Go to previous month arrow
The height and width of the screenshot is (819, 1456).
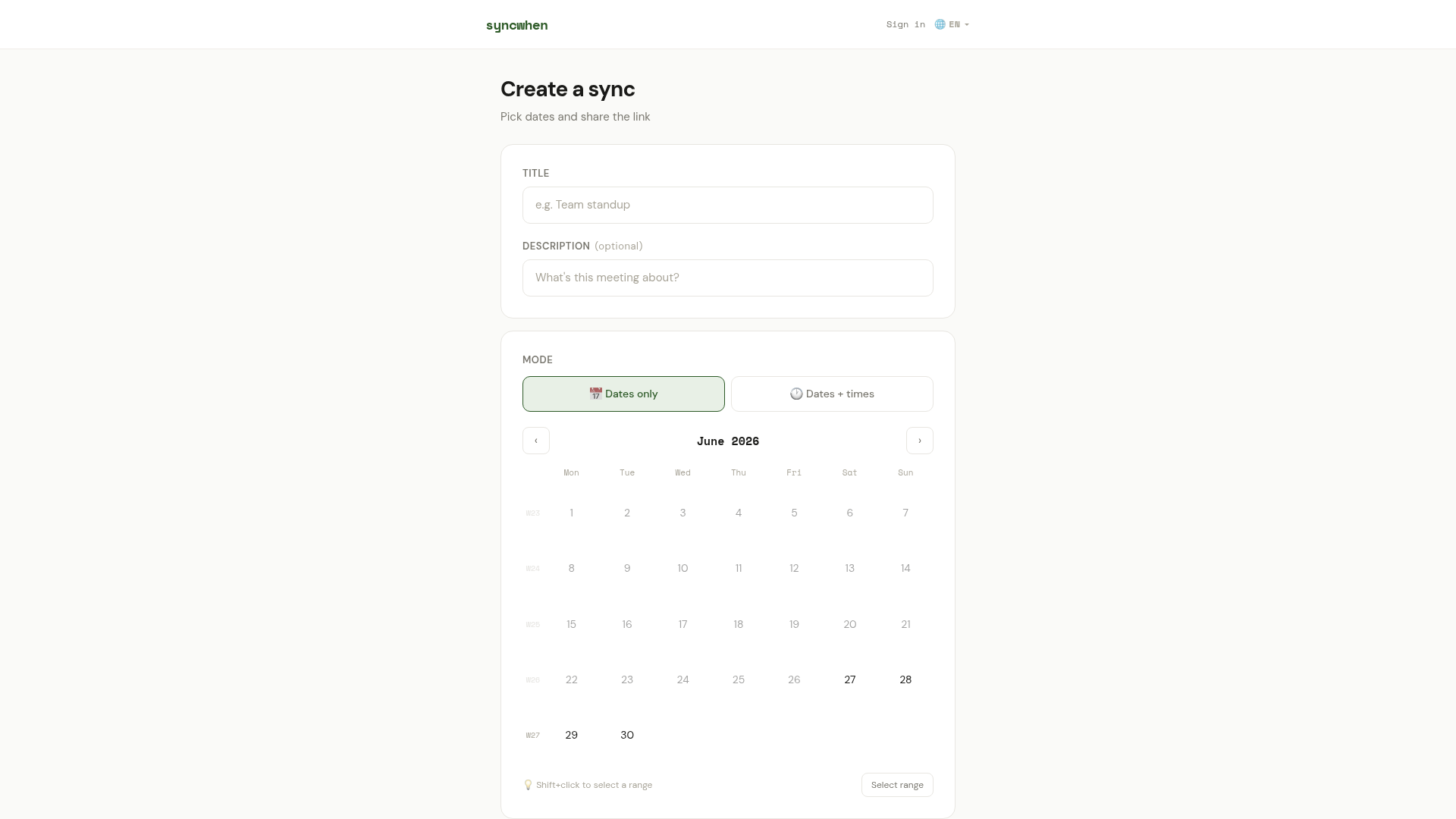click(536, 441)
